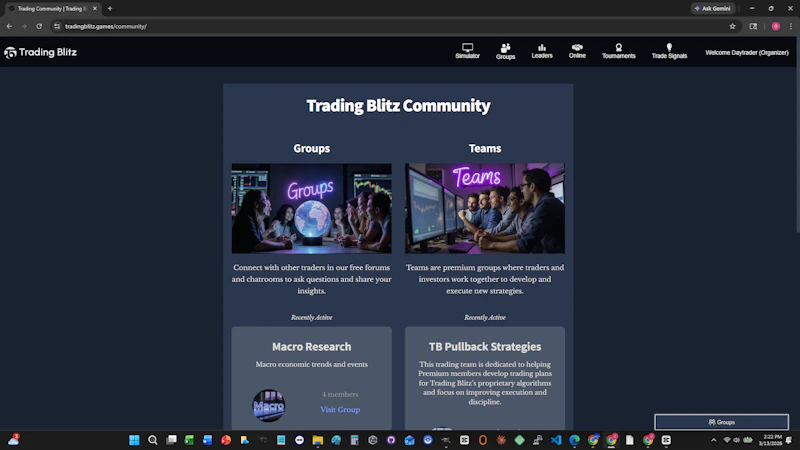The width and height of the screenshot is (800, 450).
Task: Click the "4 members" text
Action: coord(340,394)
